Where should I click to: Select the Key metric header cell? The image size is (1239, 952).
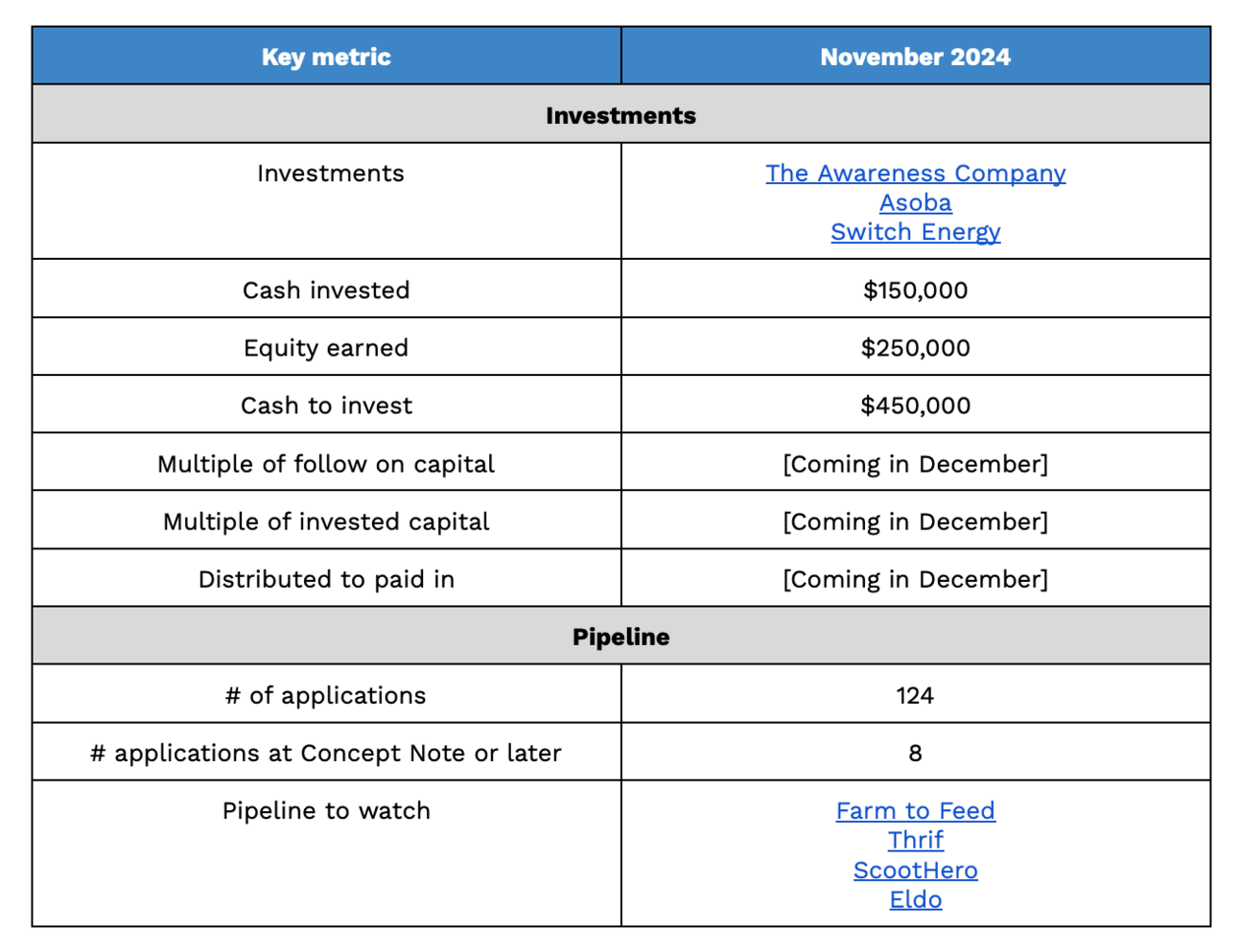click(326, 57)
